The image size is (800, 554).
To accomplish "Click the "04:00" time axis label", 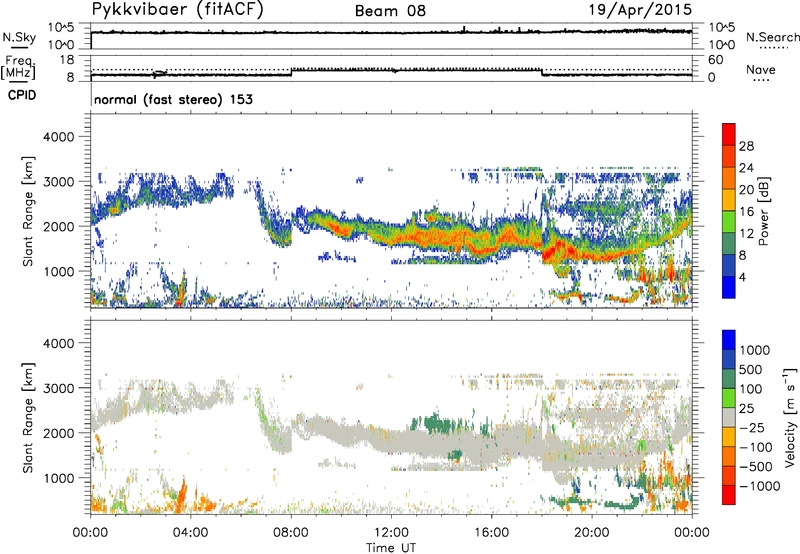I will 190,533.
